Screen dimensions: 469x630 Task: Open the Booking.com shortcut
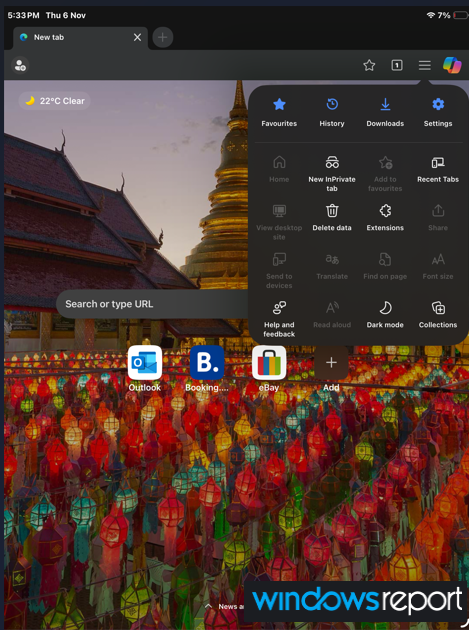coord(207,368)
